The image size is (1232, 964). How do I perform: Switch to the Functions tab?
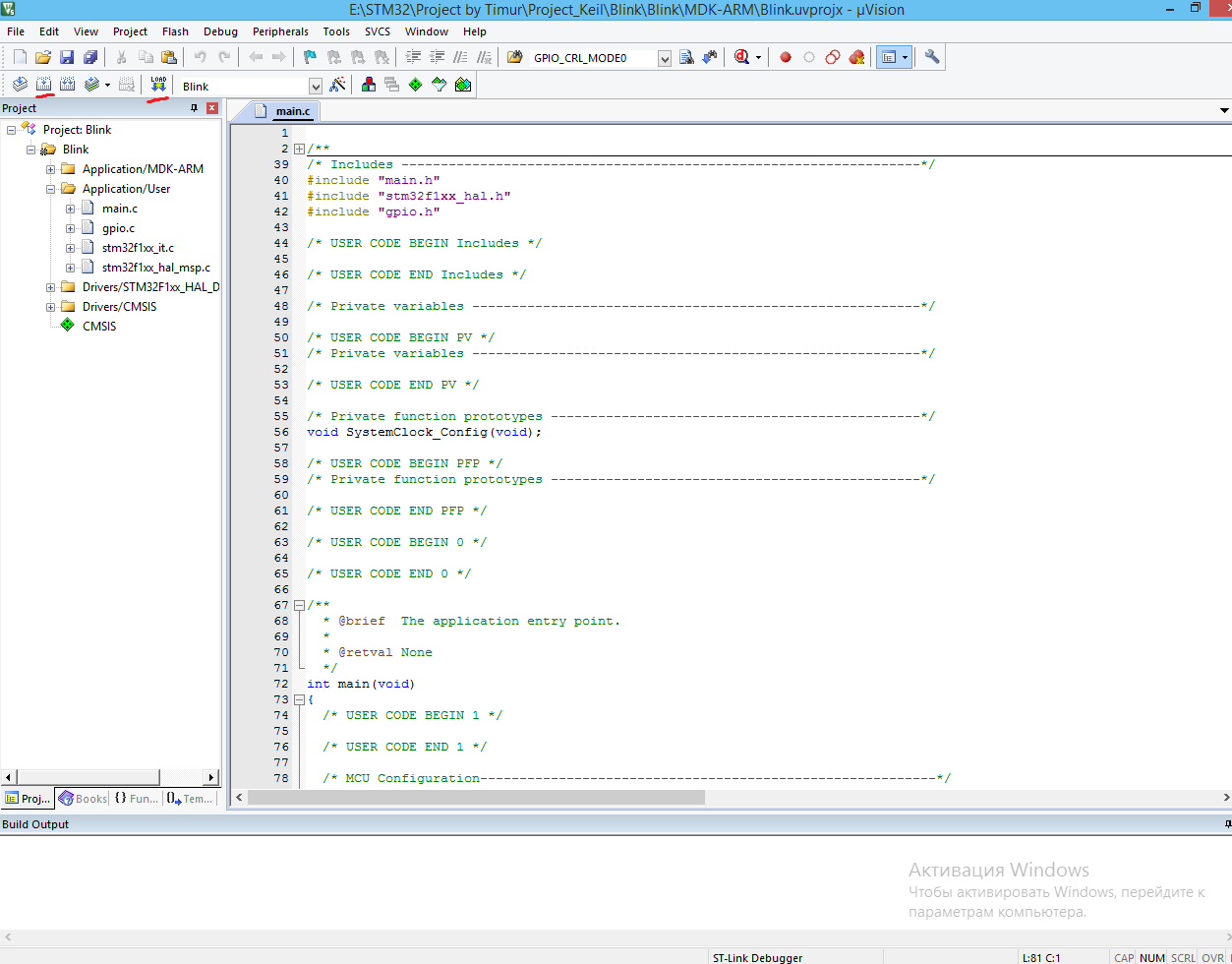tap(136, 799)
